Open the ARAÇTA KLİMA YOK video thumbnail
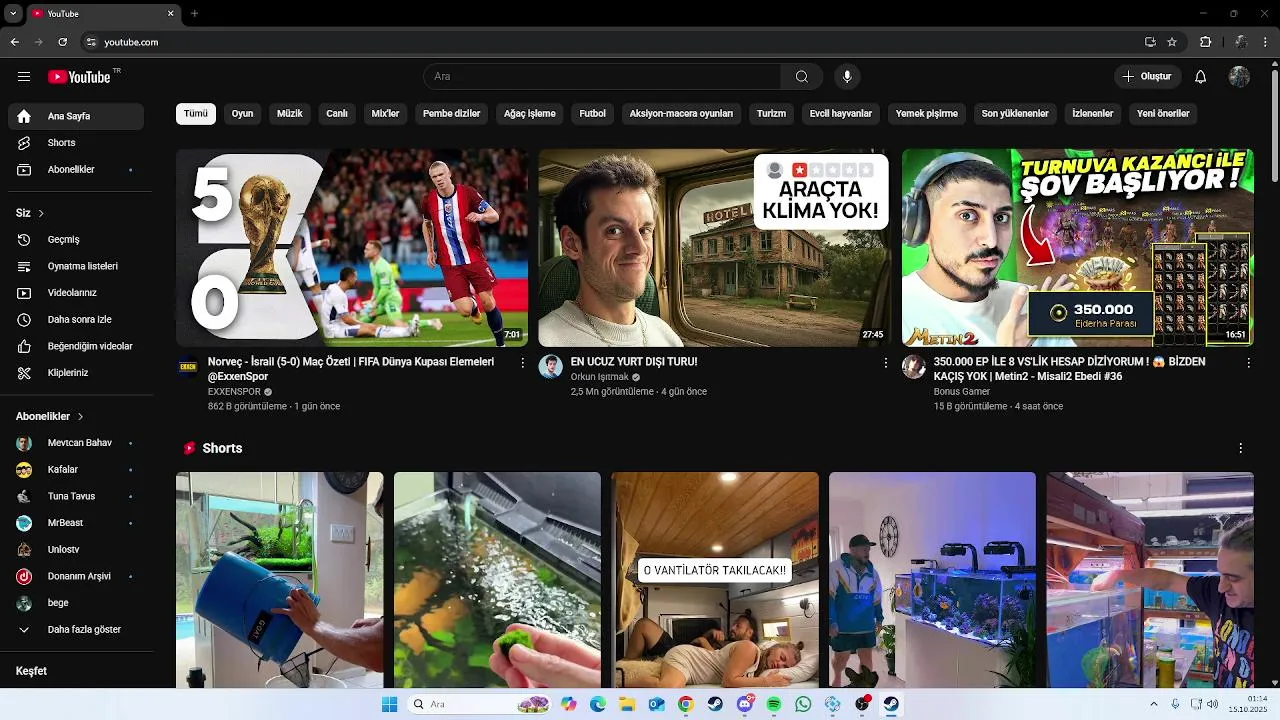Viewport: 1280px width, 720px height. pos(714,247)
